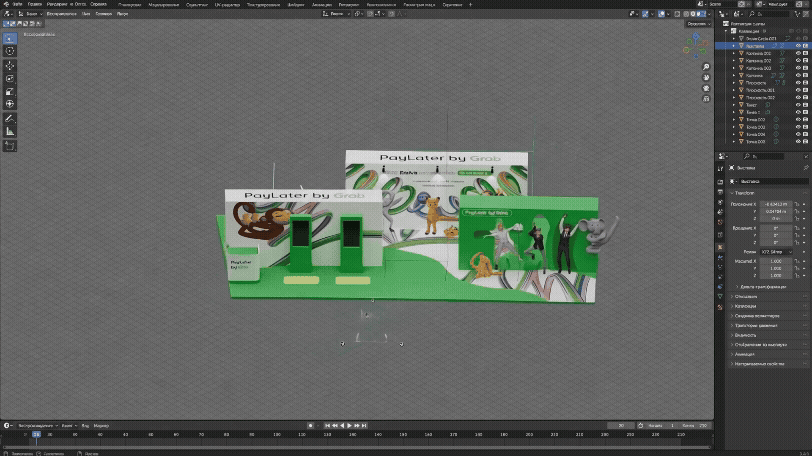Open the Tool tab in Properties editor
Image resolution: width=812 pixels, height=456 pixels.
point(720,169)
